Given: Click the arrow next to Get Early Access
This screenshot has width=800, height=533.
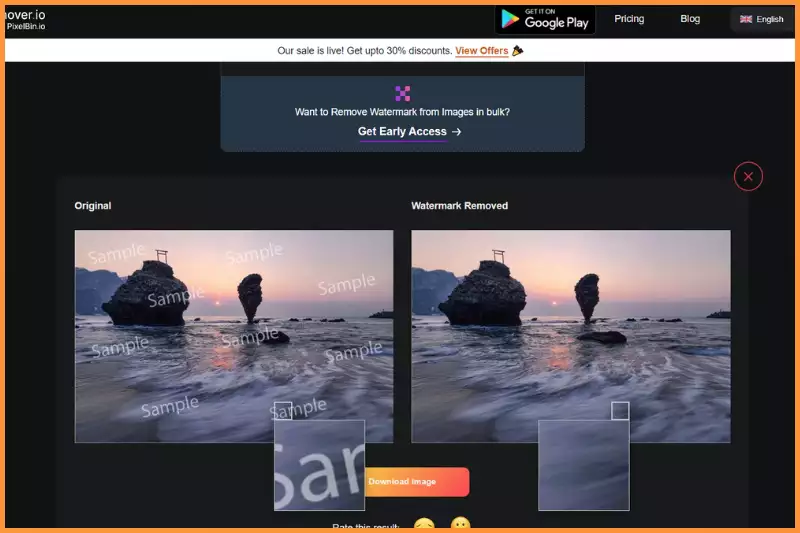Looking at the screenshot, I should (x=457, y=132).
